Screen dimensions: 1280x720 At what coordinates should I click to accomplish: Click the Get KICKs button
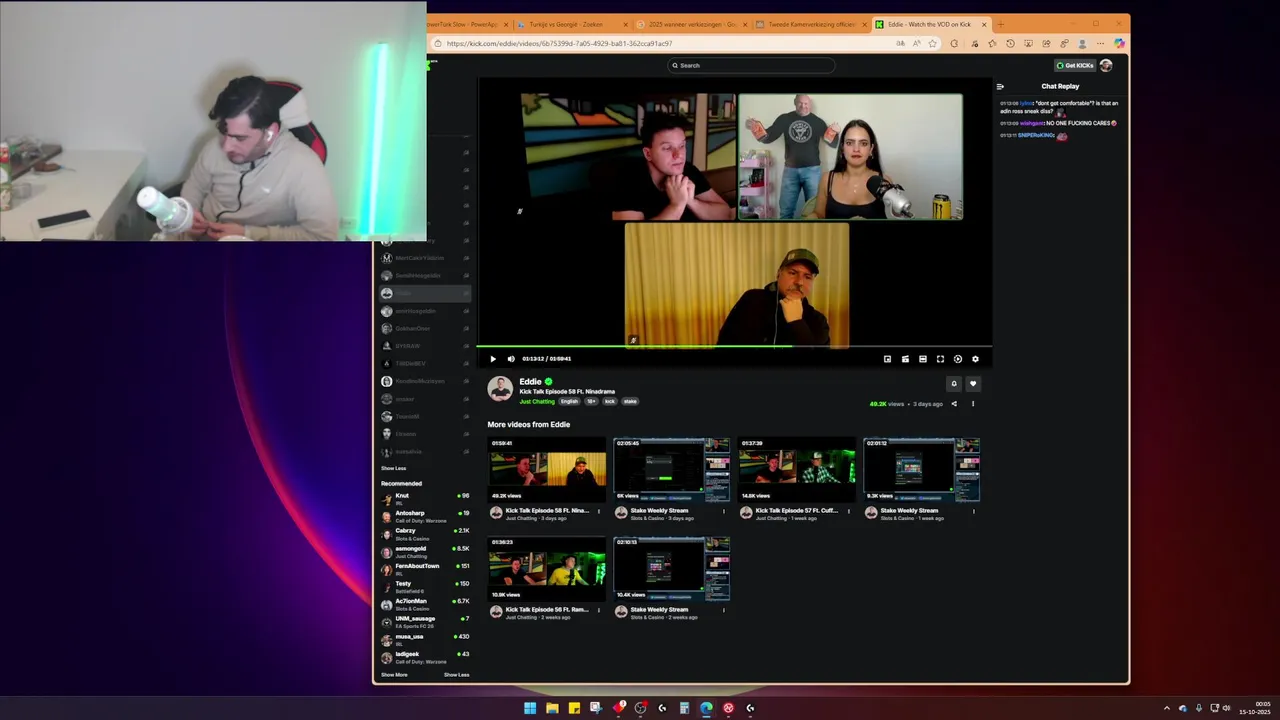pos(1075,65)
